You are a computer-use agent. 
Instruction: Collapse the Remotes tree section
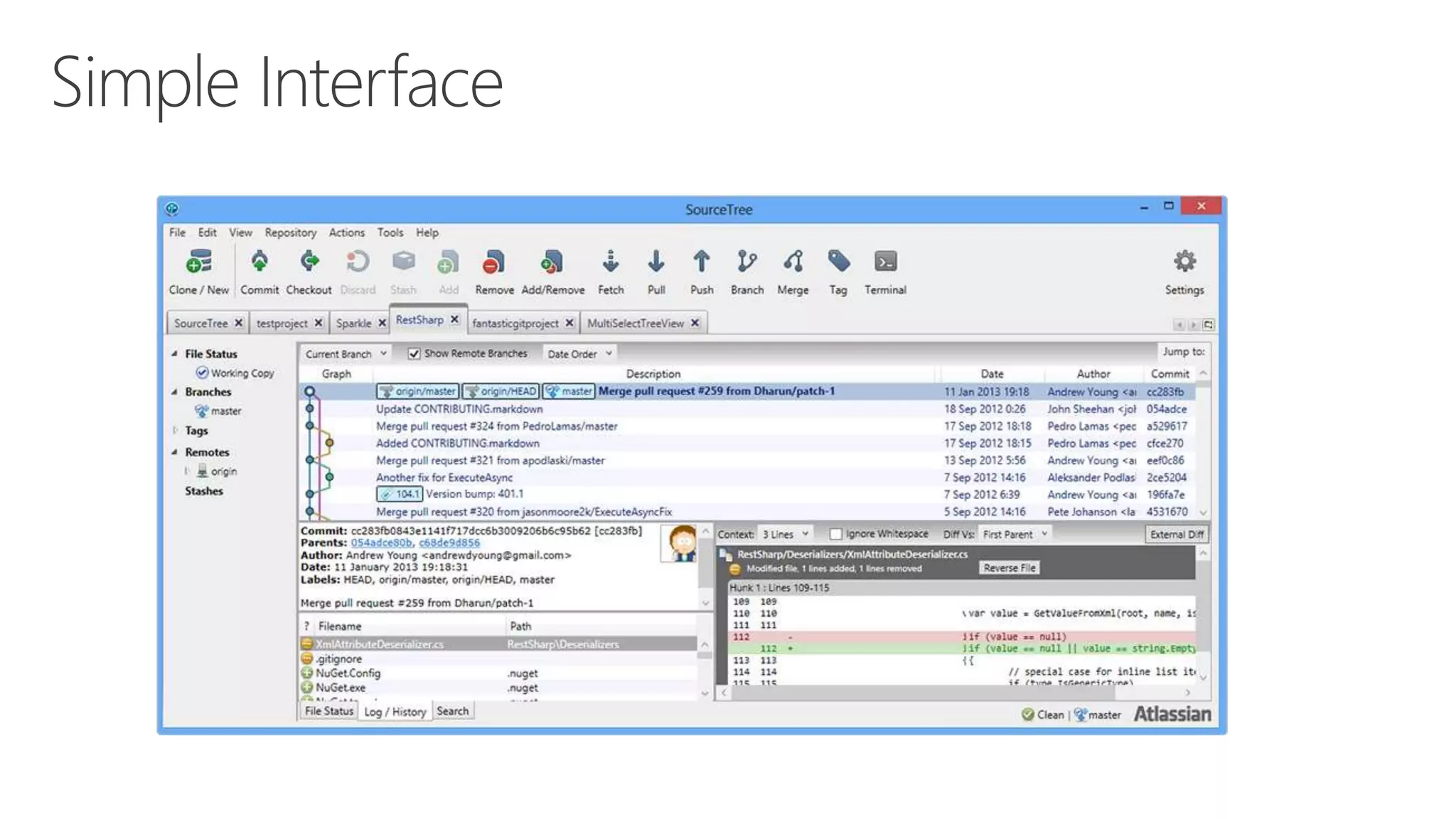click(174, 452)
